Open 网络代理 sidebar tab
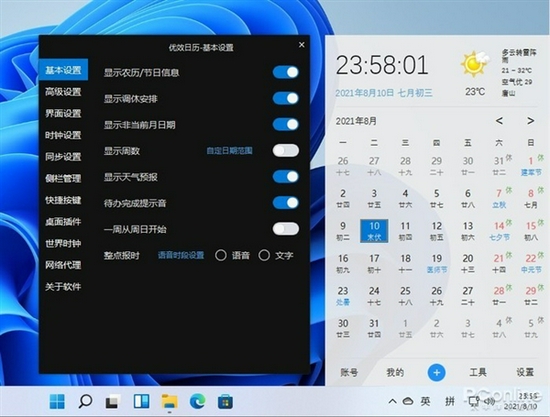The height and width of the screenshot is (417, 550). (63, 265)
